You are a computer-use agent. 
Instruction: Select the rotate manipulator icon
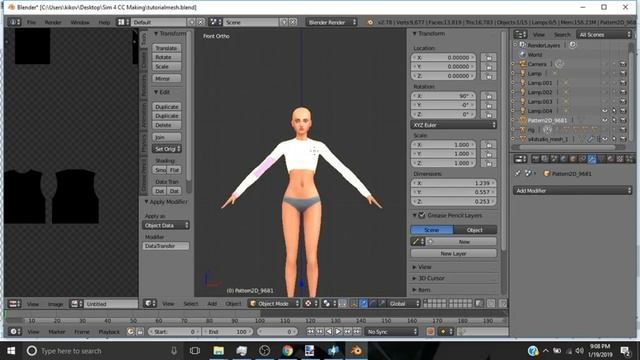point(372,304)
